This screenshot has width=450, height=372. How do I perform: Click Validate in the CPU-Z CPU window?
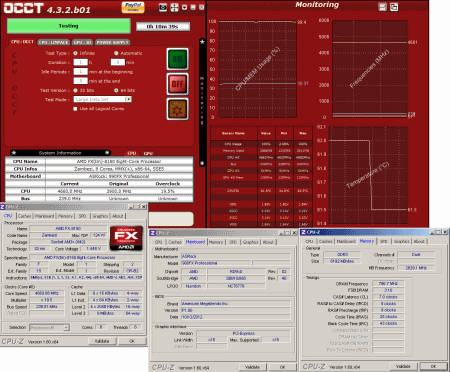tap(102, 341)
